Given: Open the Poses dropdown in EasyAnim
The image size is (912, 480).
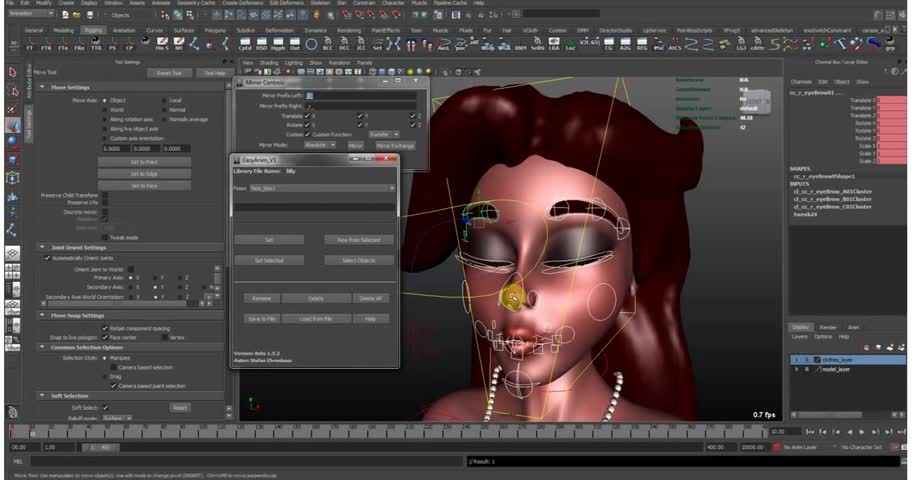Looking at the screenshot, I should coord(320,187).
